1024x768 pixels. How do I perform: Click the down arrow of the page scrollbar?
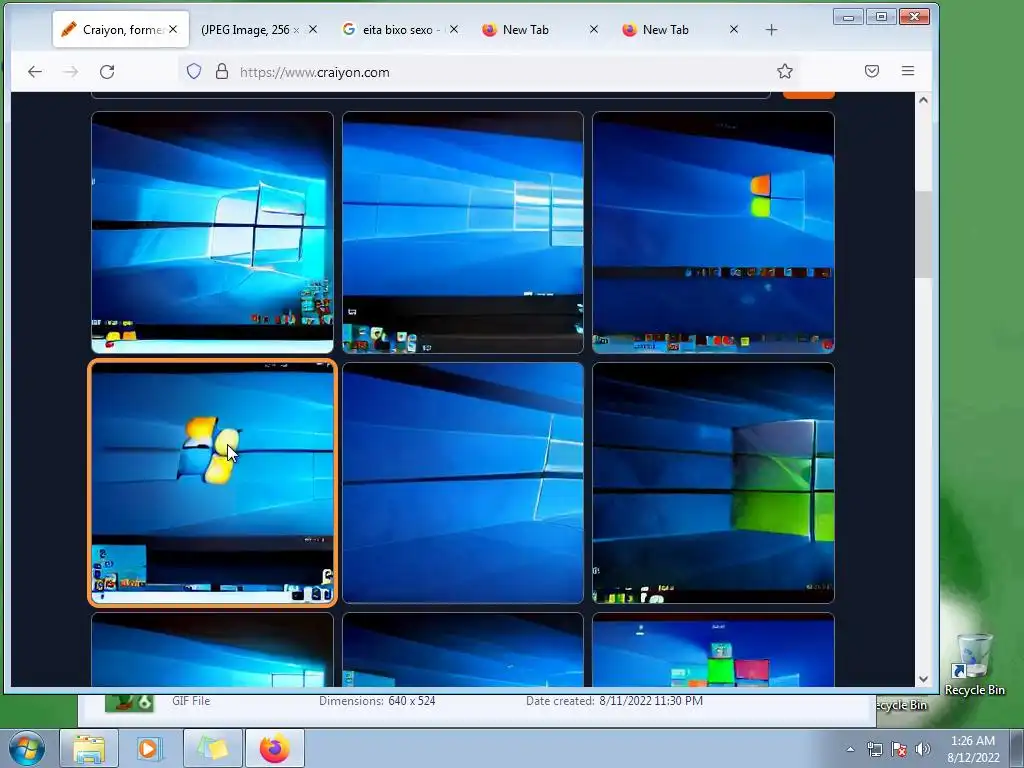[x=923, y=679]
